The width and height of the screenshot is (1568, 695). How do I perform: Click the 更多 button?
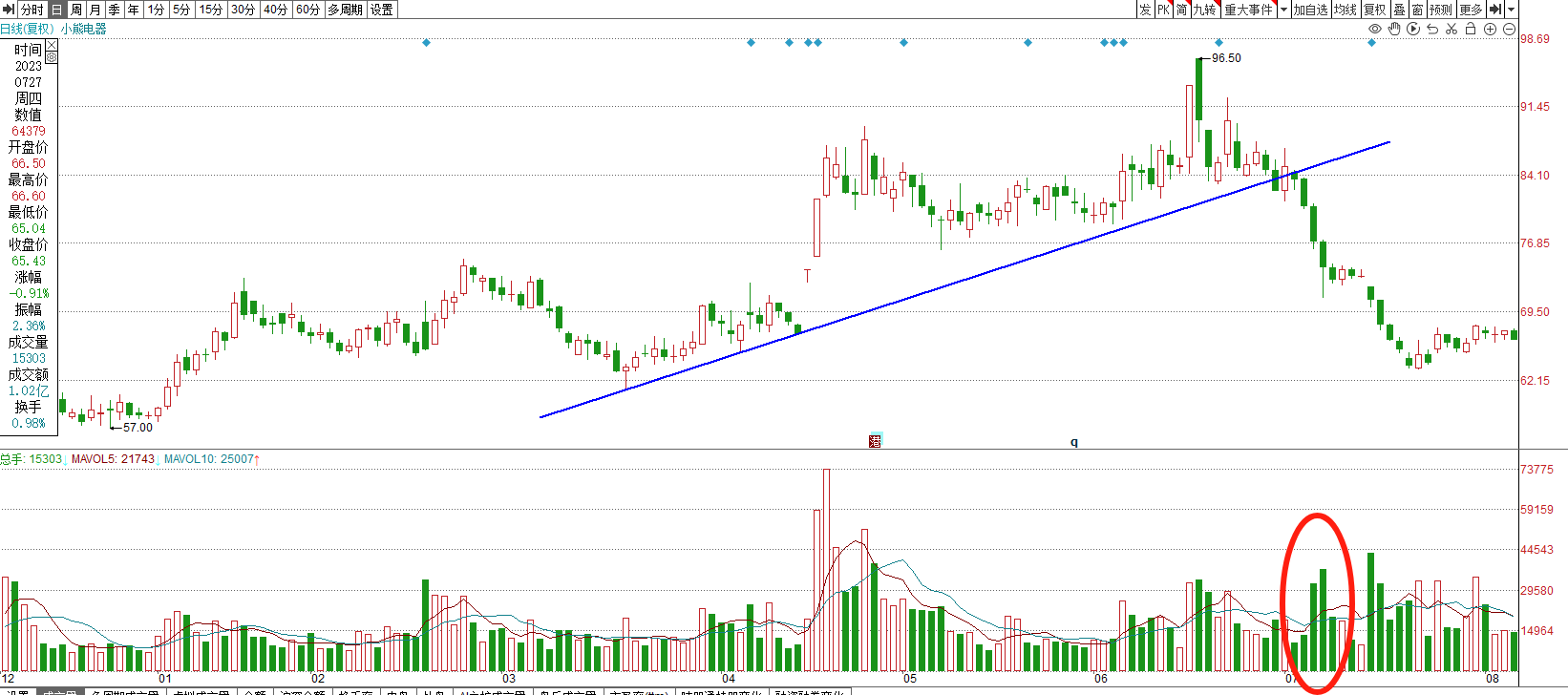click(x=1471, y=10)
